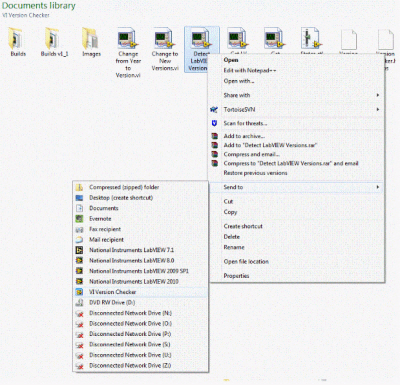Click the LabVIEW 8.0 icon
The width and height of the screenshot is (400, 385).
tap(79, 261)
